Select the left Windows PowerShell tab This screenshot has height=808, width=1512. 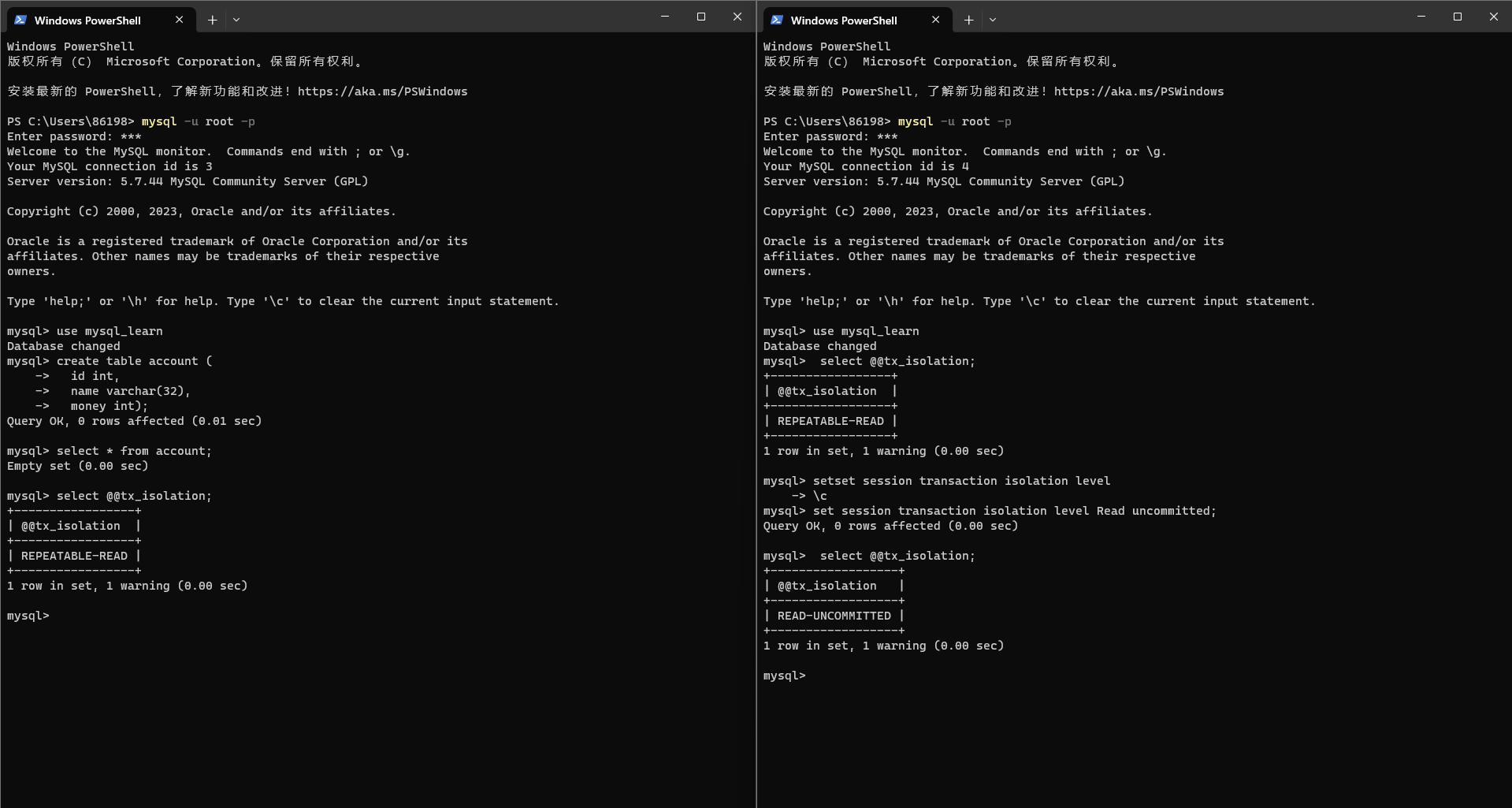[100, 20]
